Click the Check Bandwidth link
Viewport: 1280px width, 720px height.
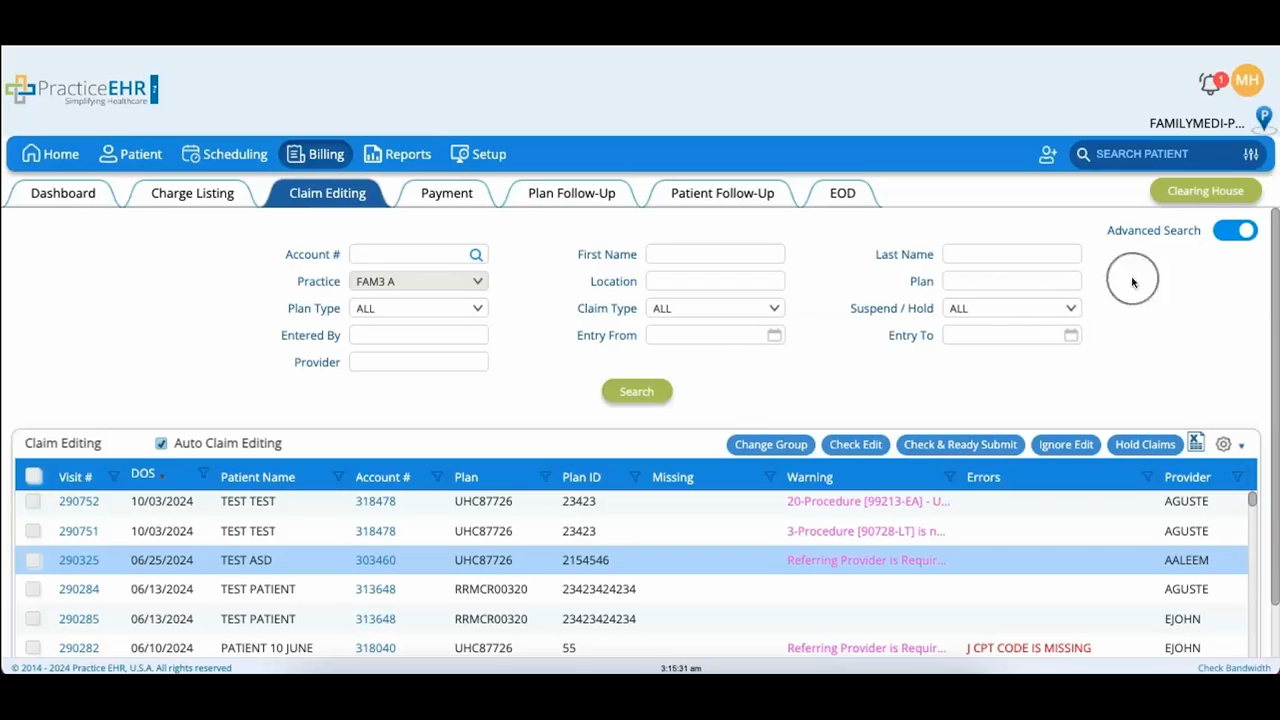1234,668
